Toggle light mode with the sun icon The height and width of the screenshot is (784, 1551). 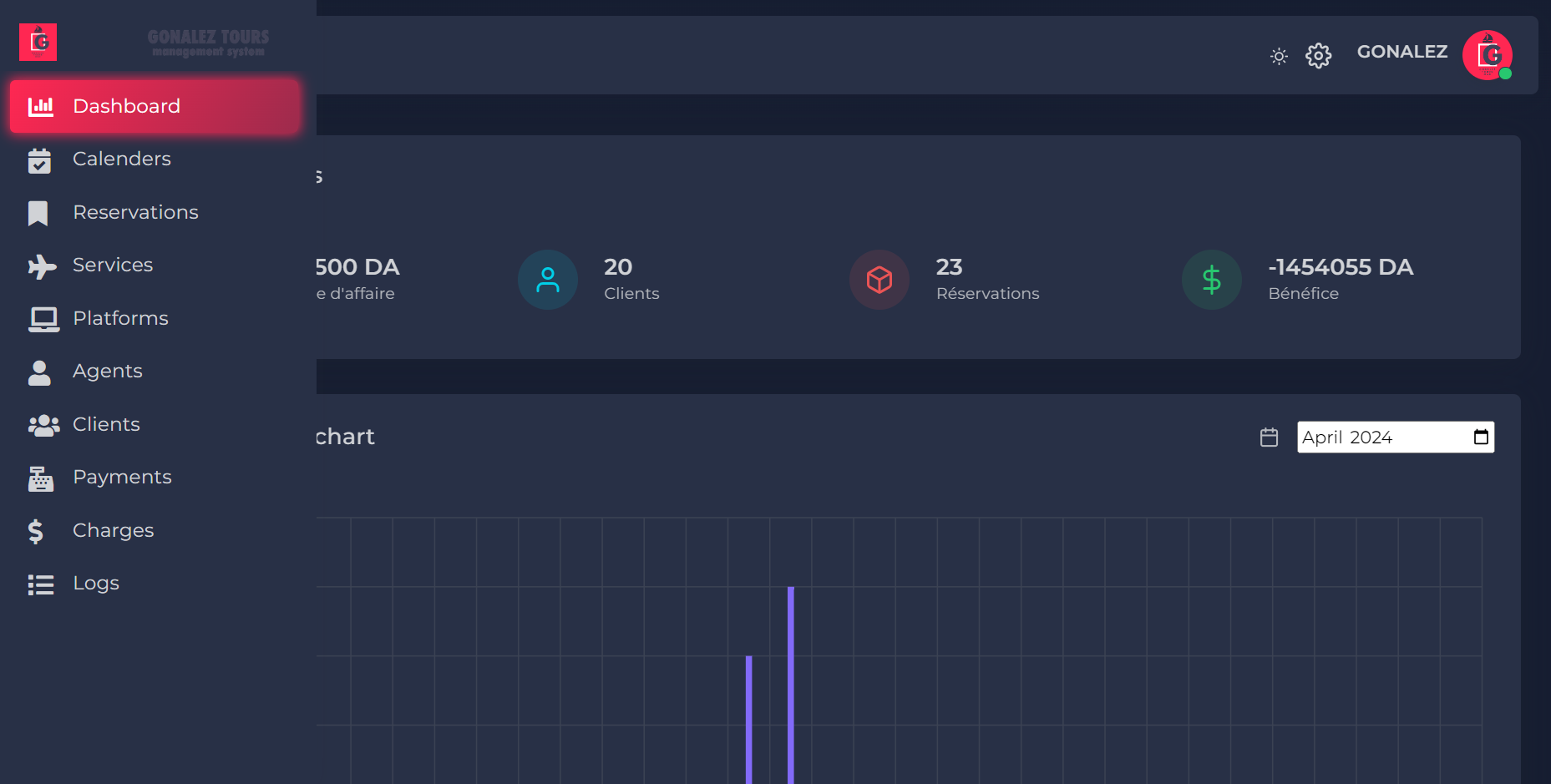(1279, 56)
